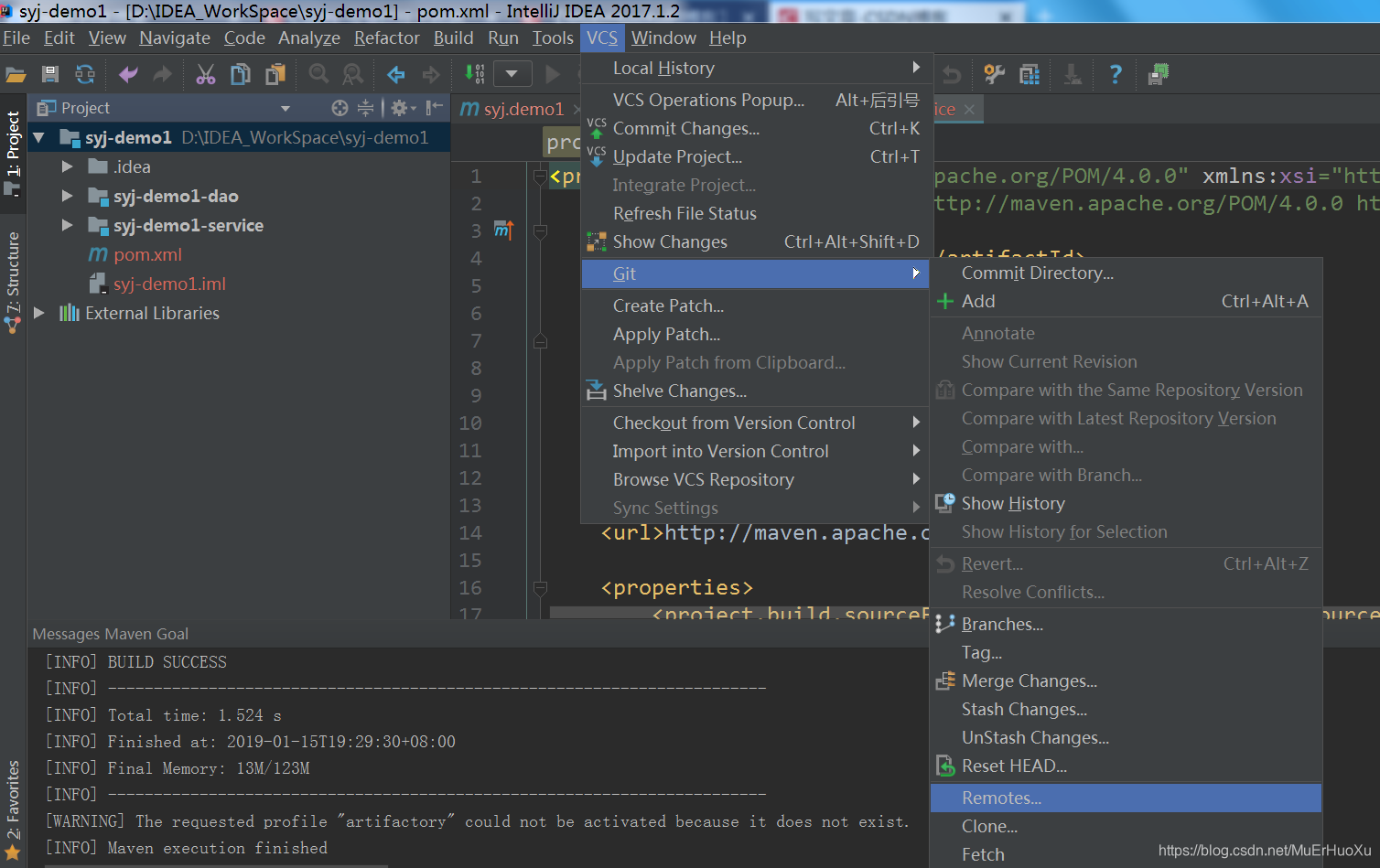Click the Synchronize toolbar icon
The height and width of the screenshot is (868, 1380).
(x=85, y=74)
